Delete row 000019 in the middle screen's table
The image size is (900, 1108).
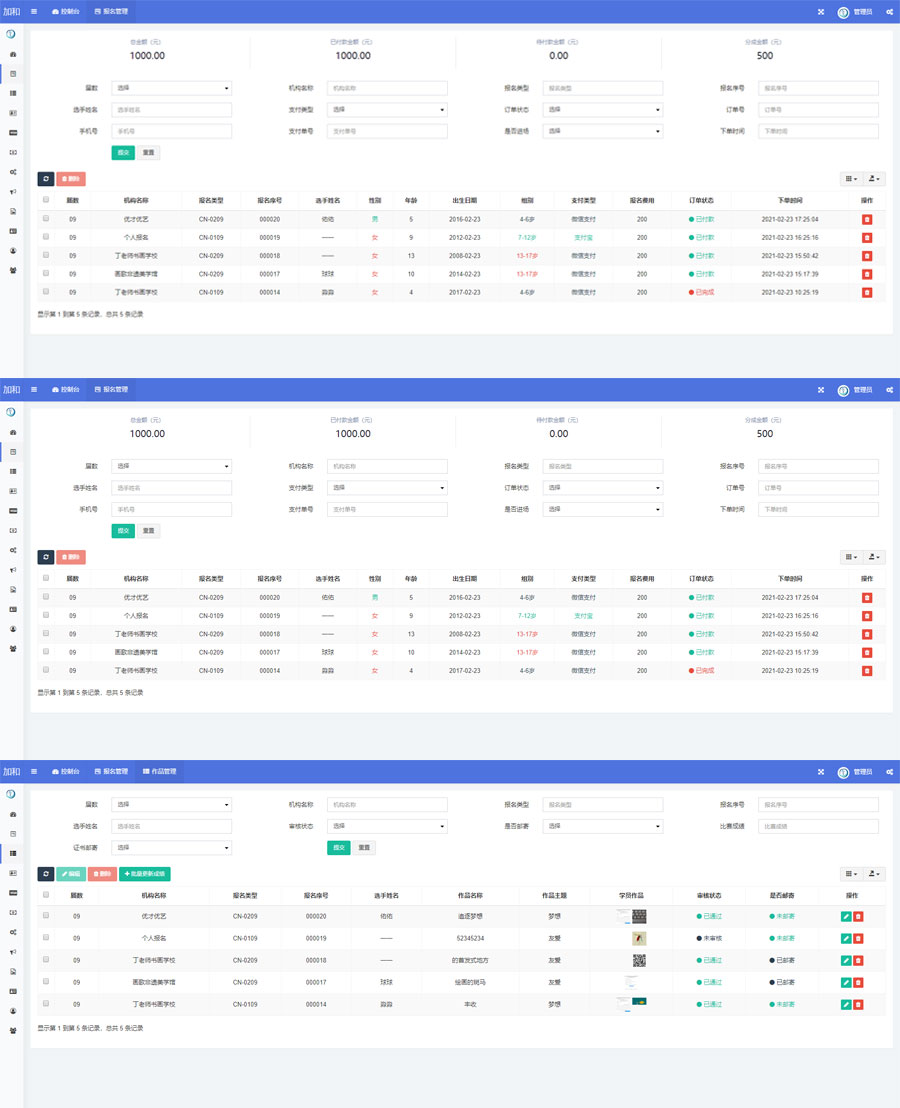(867, 616)
